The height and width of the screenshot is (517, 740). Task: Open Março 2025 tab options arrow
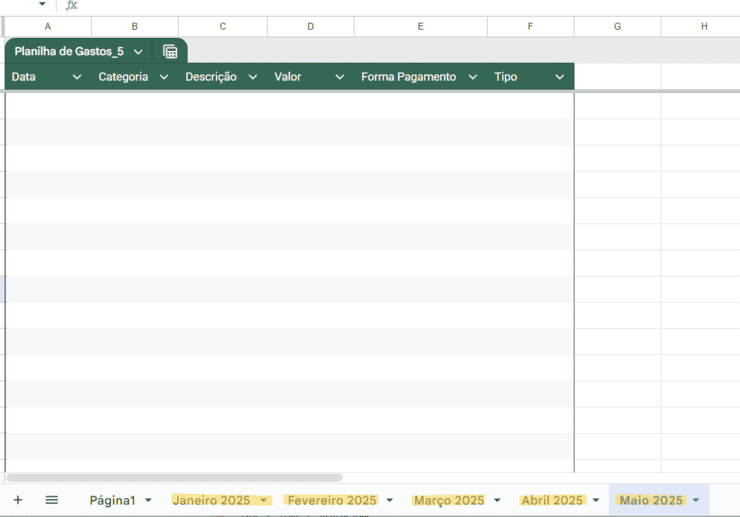[x=497, y=500]
